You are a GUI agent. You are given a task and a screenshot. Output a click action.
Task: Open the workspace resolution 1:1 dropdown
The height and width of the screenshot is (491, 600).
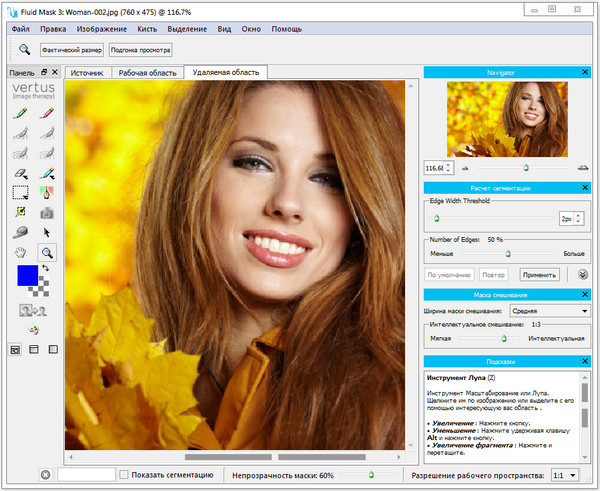click(565, 475)
